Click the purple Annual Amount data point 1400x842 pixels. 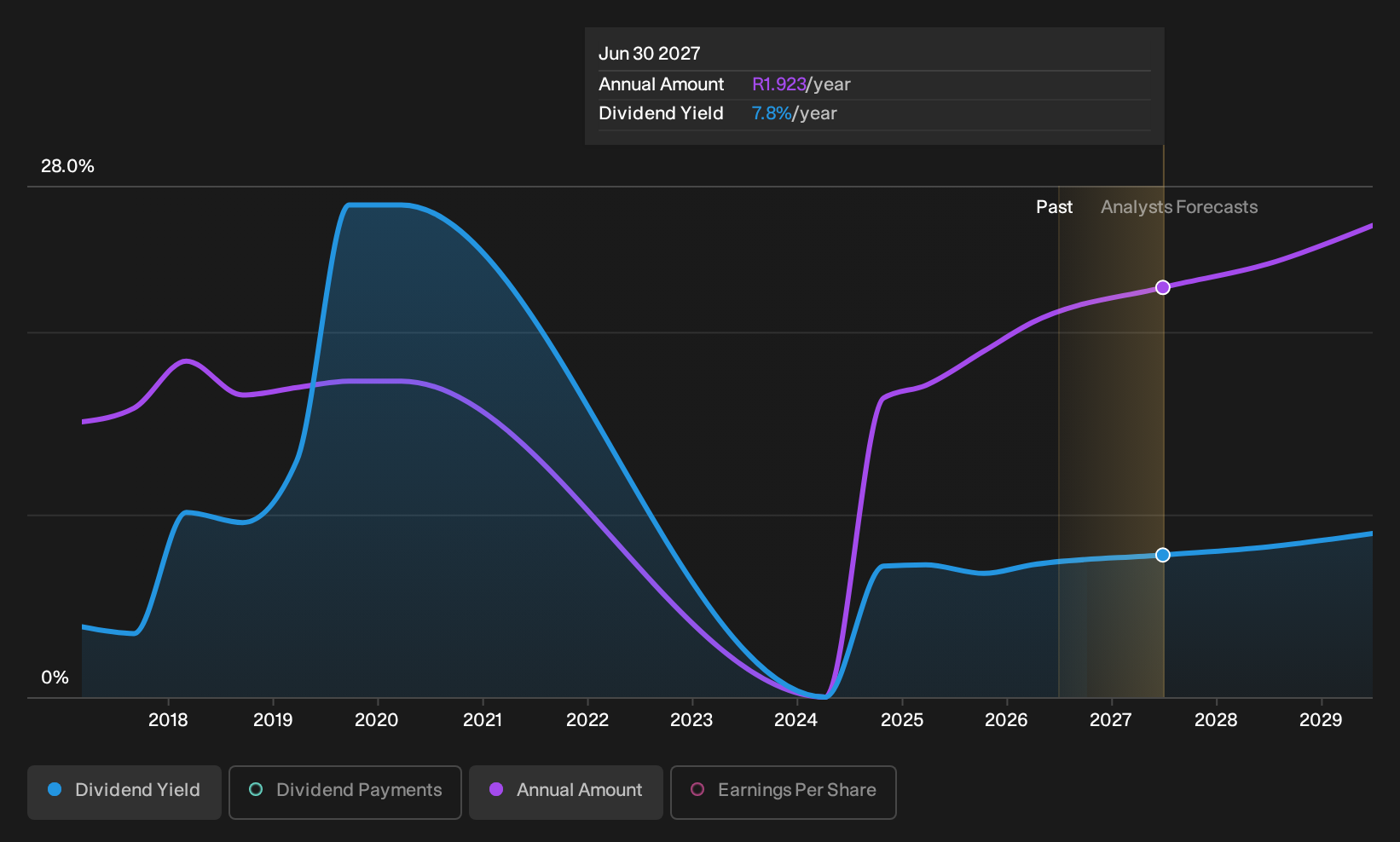1163,287
